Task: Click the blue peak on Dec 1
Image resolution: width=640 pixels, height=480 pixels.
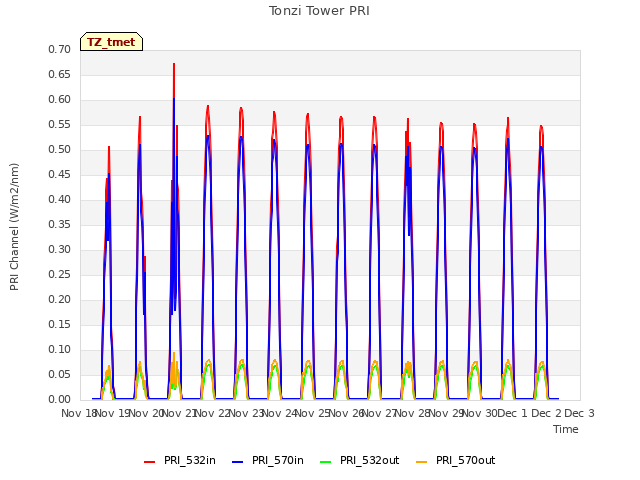Action: (508, 140)
